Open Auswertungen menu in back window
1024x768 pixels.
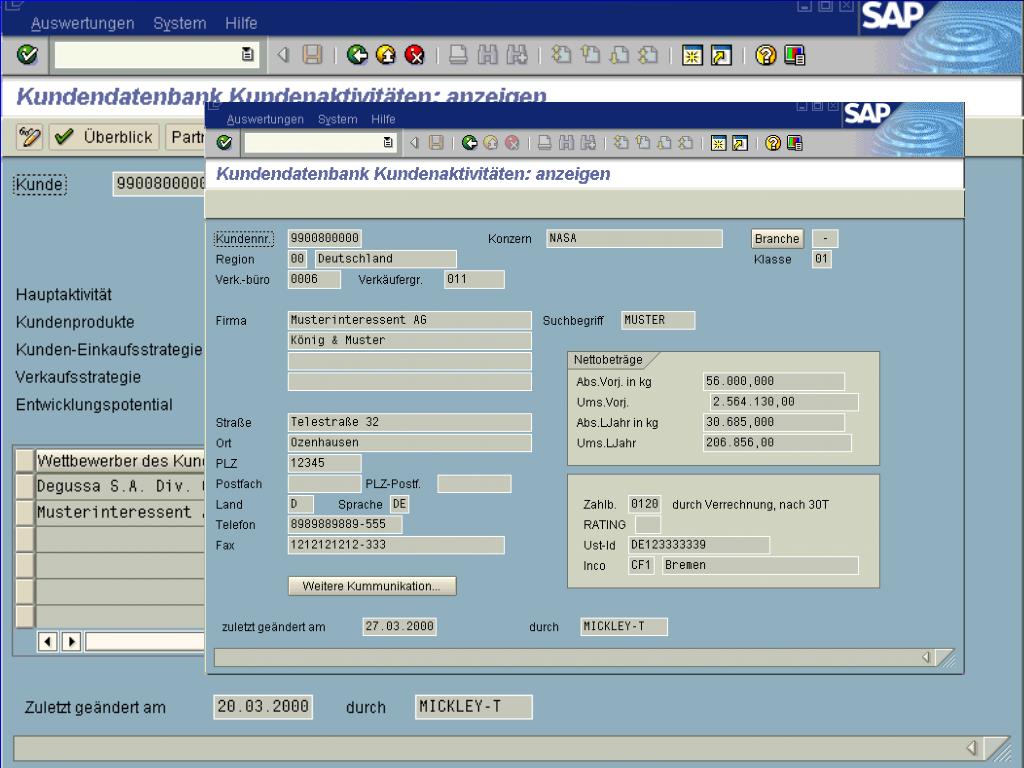82,24
